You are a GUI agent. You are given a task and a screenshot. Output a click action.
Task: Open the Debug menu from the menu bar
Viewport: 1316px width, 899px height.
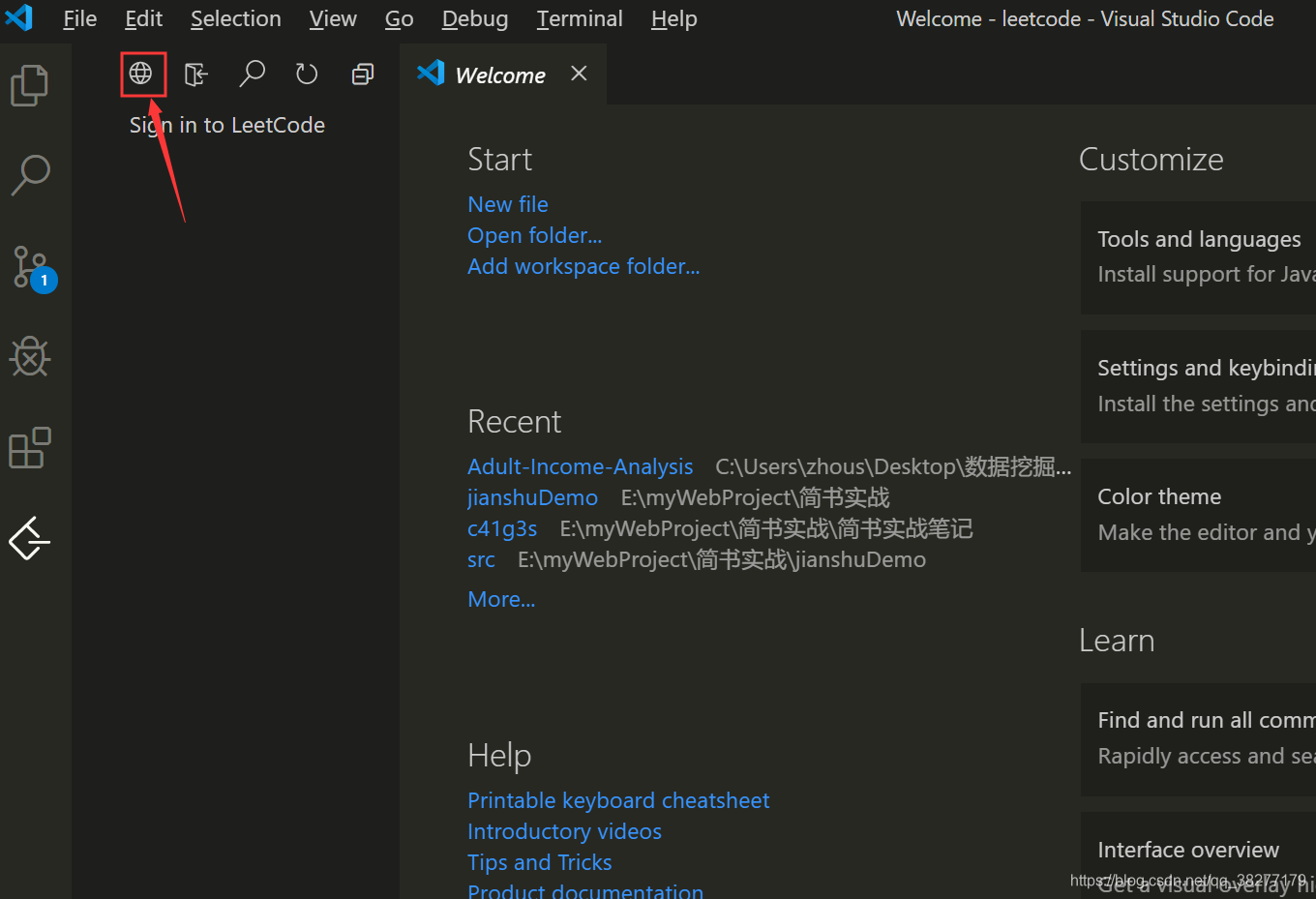[x=474, y=18]
